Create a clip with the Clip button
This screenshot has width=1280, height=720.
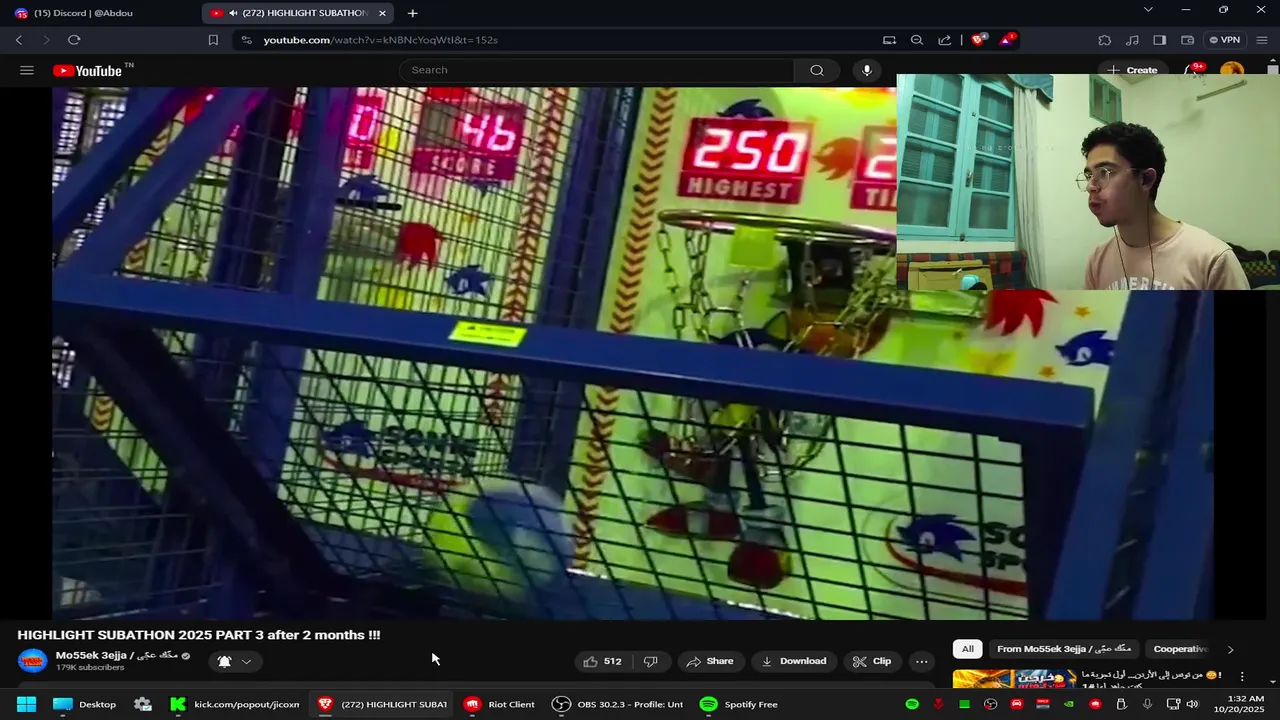tap(872, 661)
